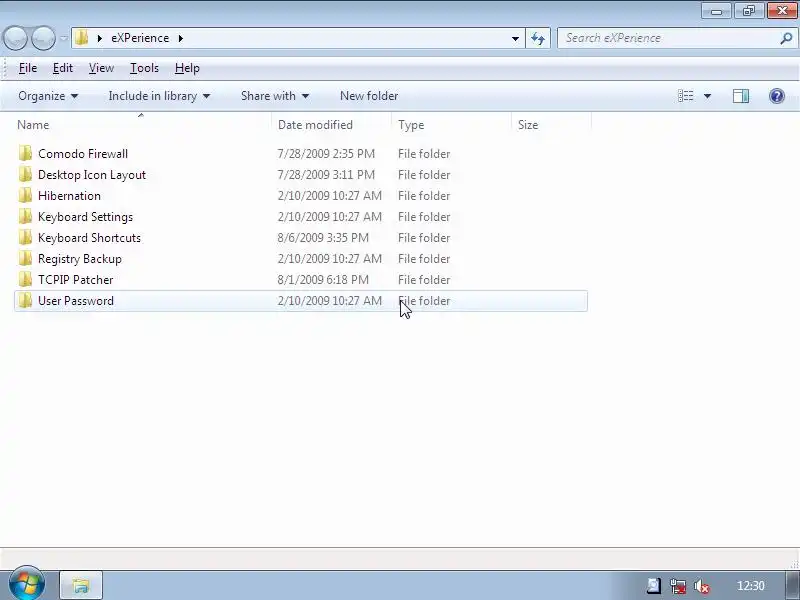Click the Keyboard Shortcuts folder name
This screenshot has width=800, height=600.
pos(89,238)
